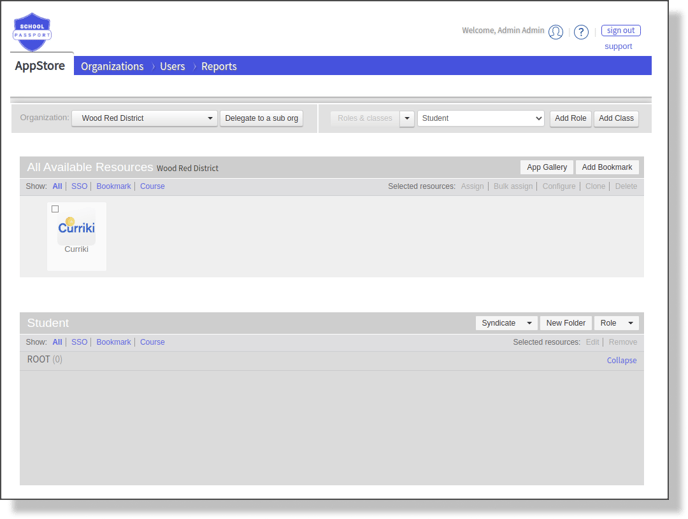
Task: Click Delete for selected resources
Action: pos(626,186)
